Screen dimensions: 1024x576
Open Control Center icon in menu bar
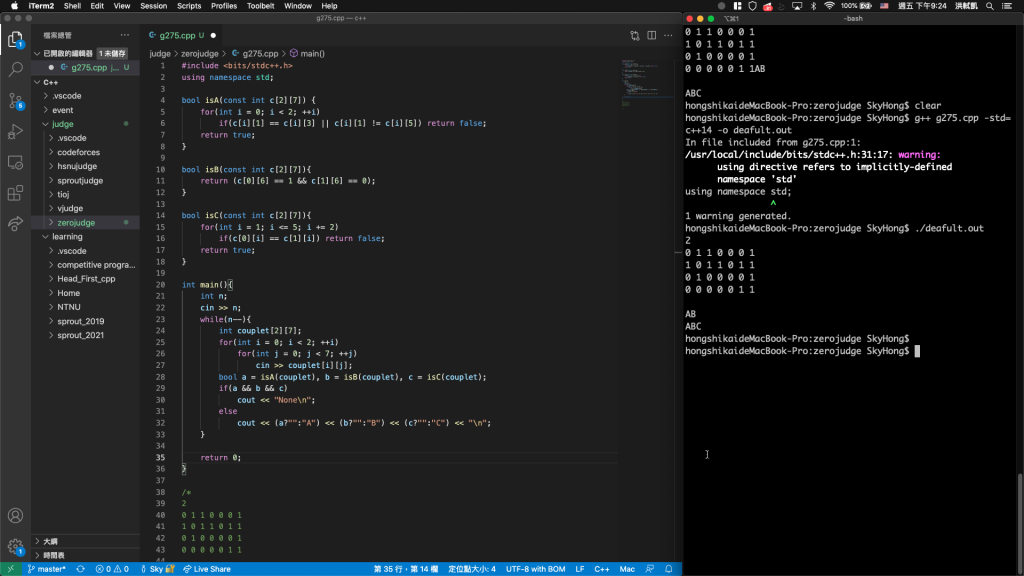[x=1007, y=6]
